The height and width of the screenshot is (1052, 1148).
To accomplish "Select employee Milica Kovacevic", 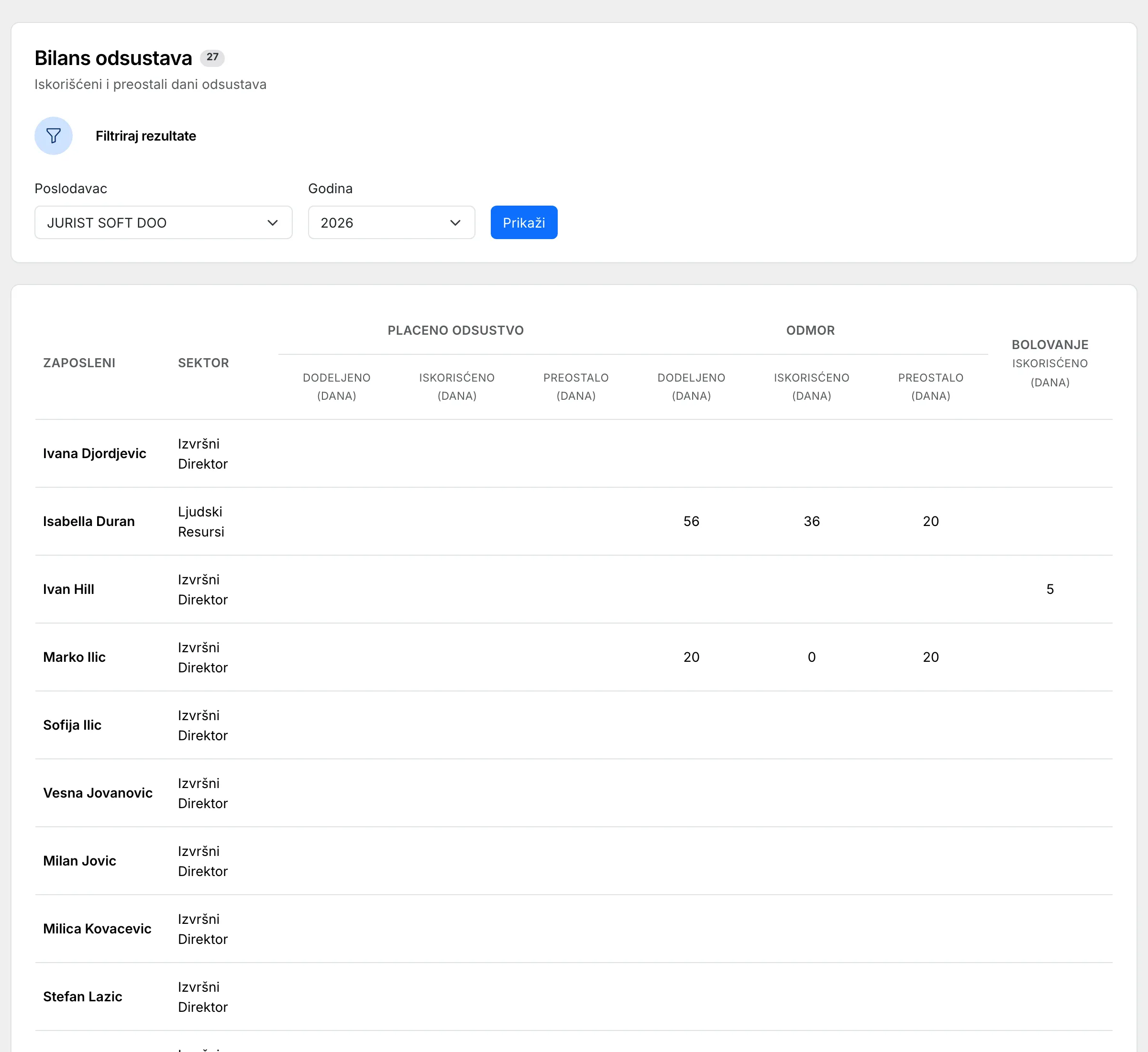I will [98, 929].
